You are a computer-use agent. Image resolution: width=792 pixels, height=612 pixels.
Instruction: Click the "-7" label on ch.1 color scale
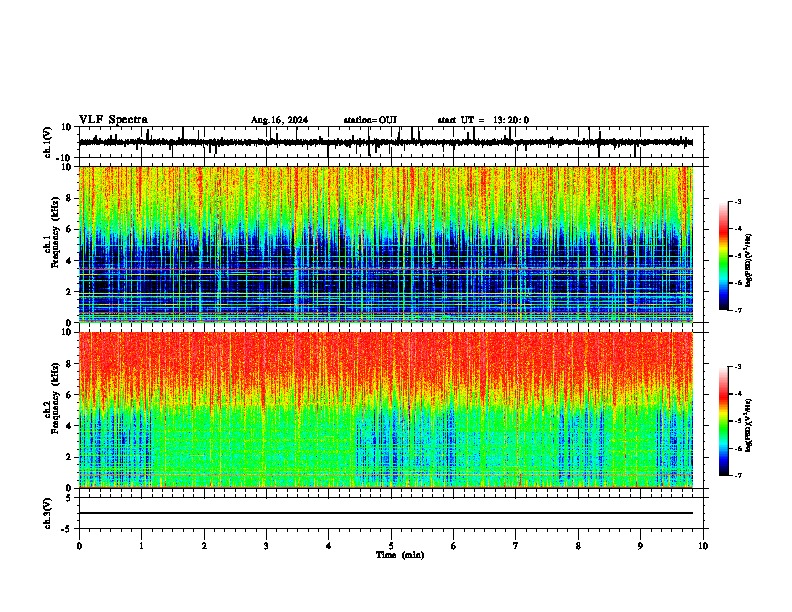[737, 310]
